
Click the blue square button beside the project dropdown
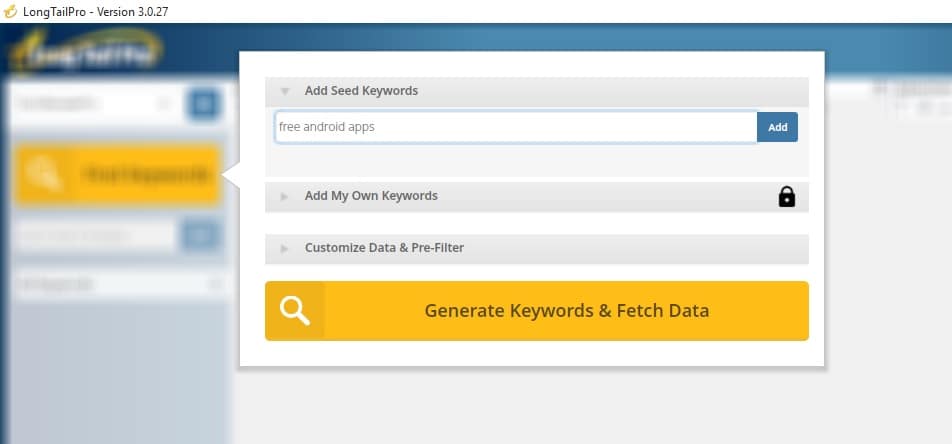tap(204, 103)
